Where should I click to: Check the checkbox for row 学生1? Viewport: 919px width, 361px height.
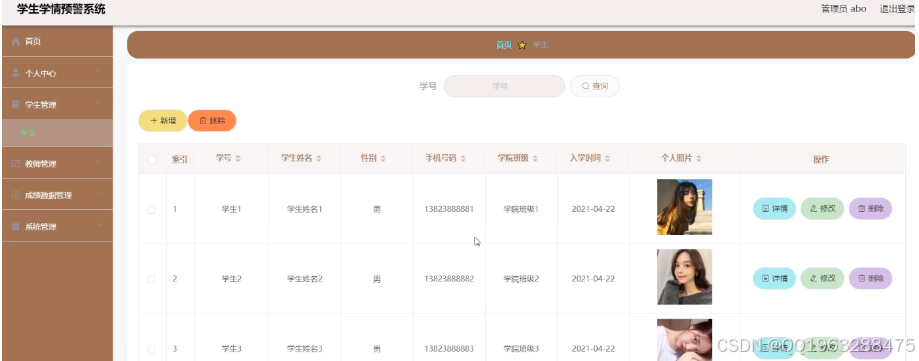(x=151, y=209)
